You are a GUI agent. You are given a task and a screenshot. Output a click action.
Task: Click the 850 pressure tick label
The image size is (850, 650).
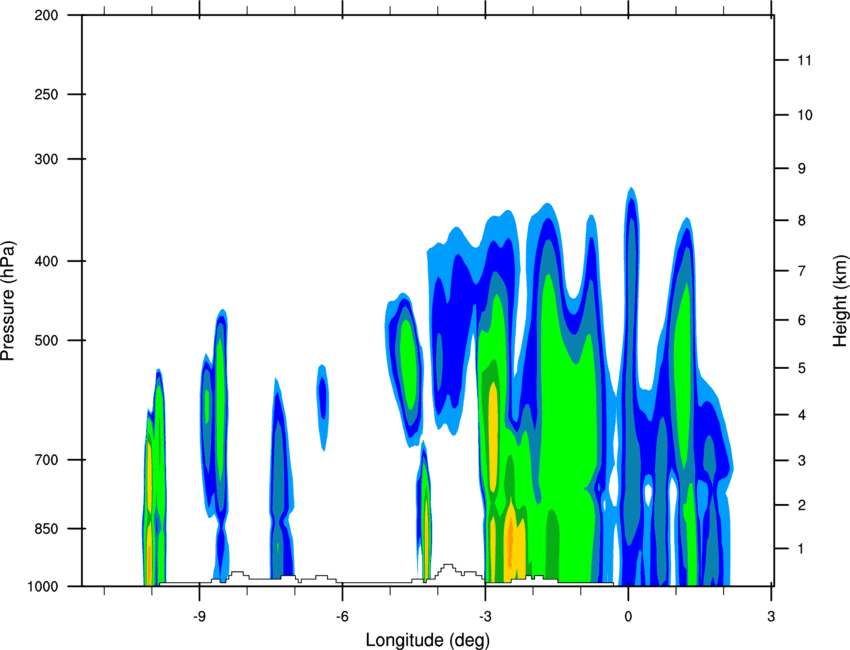click(x=46, y=529)
